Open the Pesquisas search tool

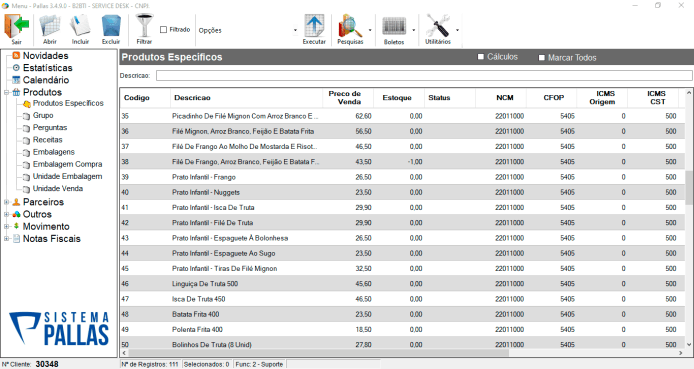click(x=350, y=26)
